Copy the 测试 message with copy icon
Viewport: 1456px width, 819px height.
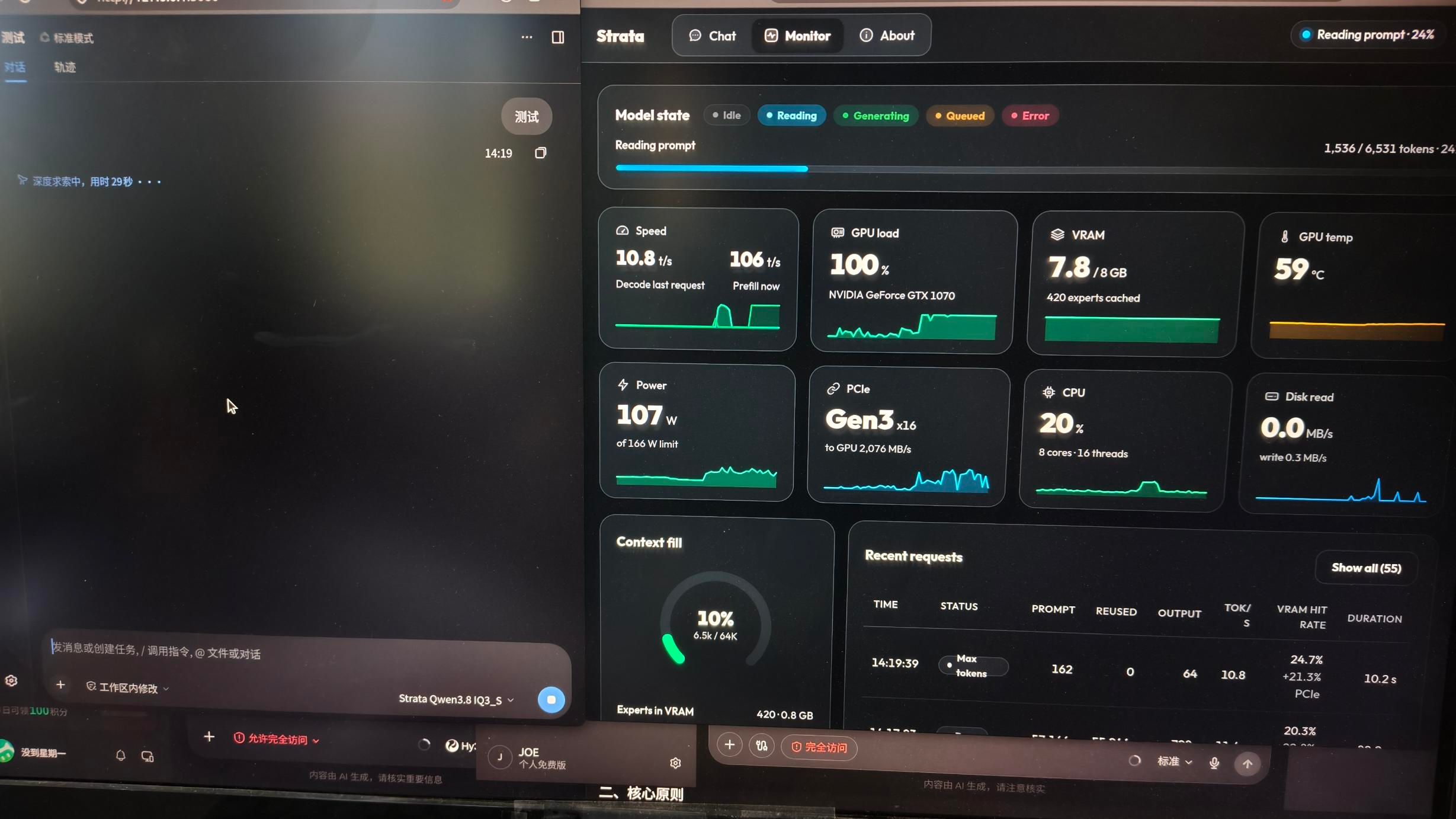pos(540,153)
